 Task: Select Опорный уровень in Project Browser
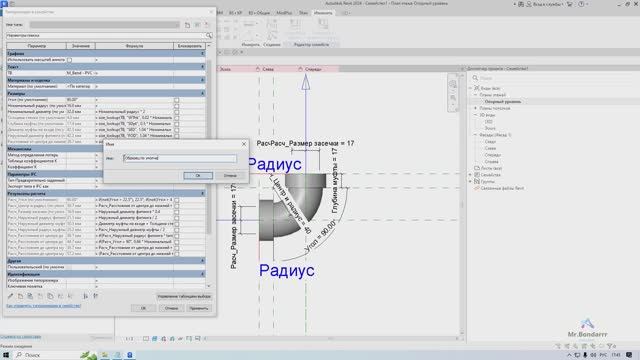point(502,102)
